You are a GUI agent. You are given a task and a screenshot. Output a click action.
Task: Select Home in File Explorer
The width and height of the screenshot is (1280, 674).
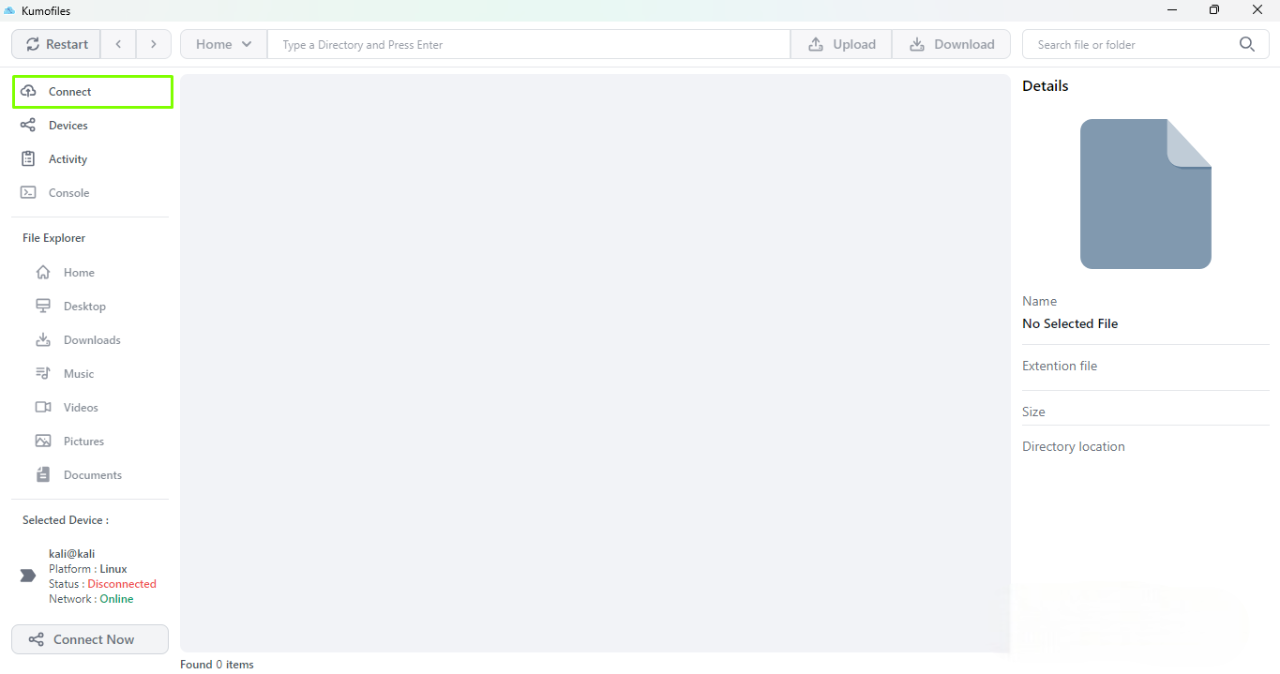click(78, 273)
